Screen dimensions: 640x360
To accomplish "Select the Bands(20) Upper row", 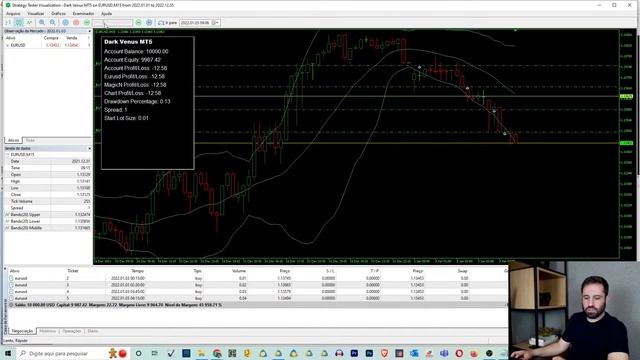I will click(47, 215).
